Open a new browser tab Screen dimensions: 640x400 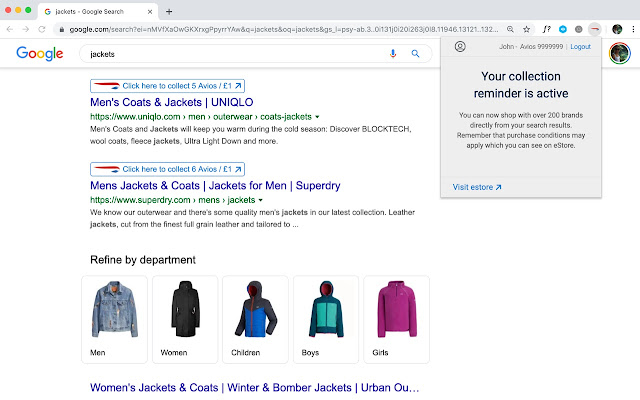[168, 10]
